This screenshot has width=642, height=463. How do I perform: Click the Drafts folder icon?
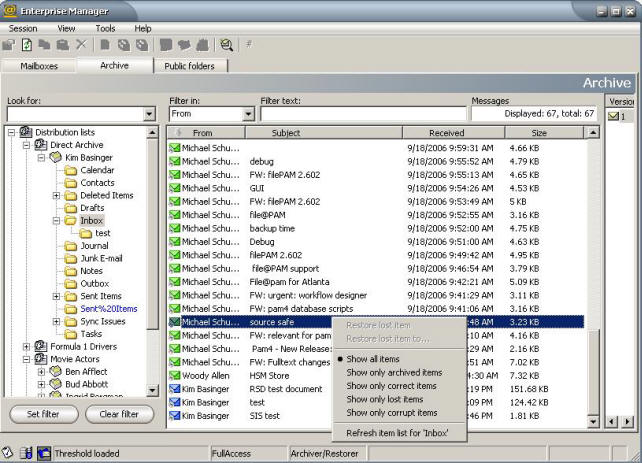click(71, 208)
